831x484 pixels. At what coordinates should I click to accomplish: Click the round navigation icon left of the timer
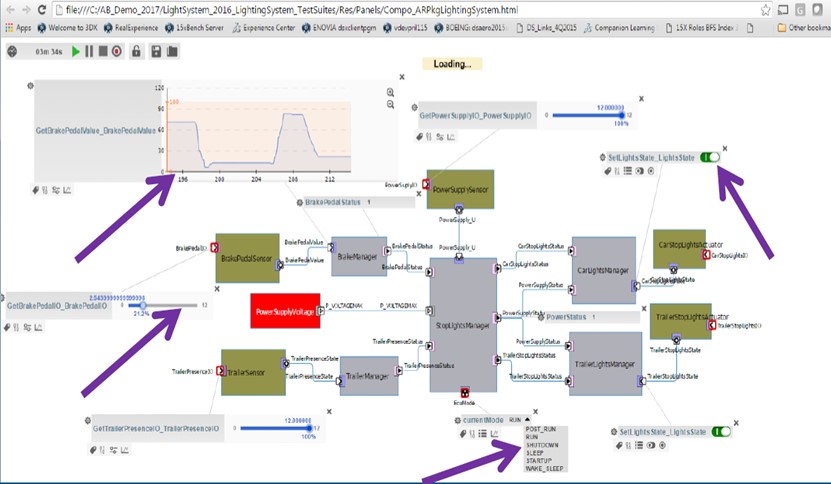pos(12,51)
